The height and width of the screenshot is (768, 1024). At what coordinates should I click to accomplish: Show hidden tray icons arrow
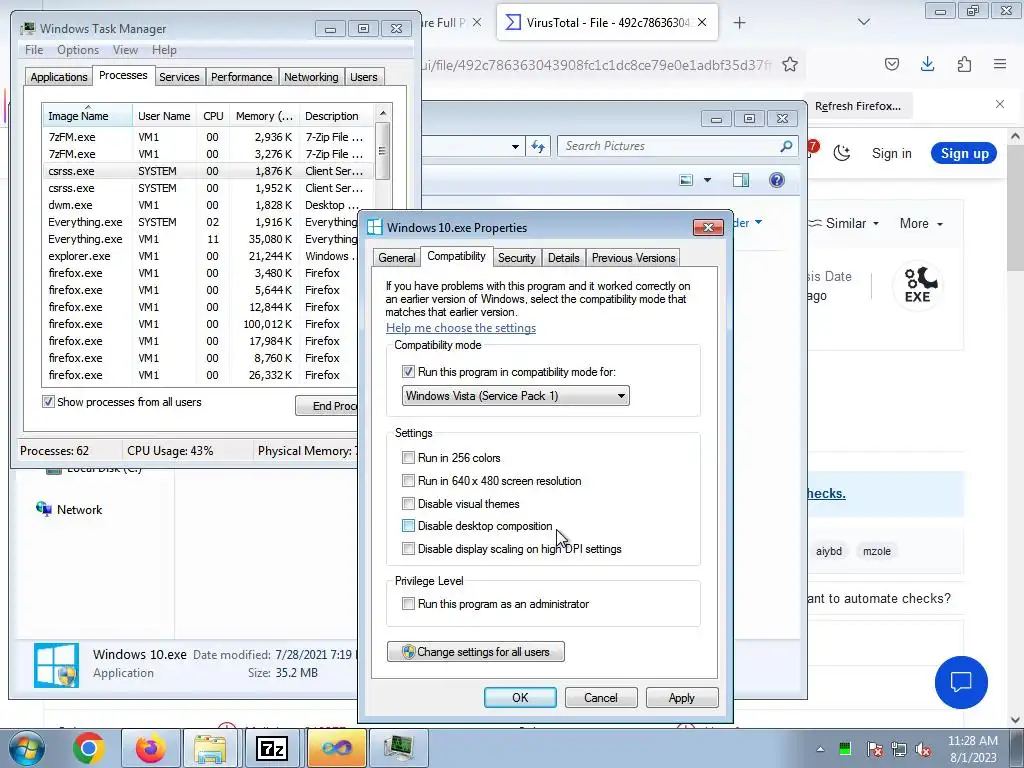click(820, 749)
